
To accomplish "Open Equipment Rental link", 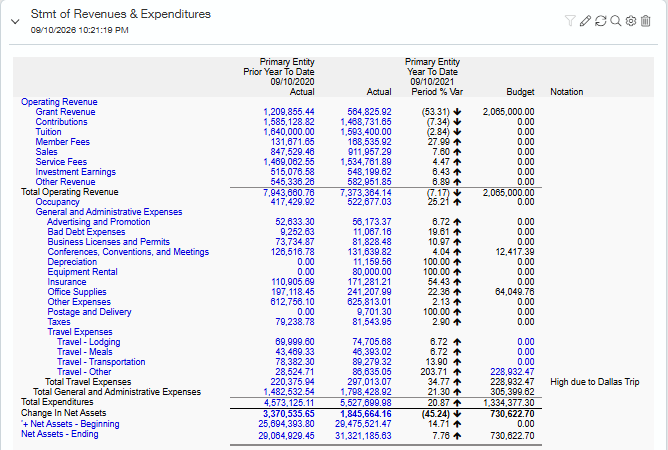I will click(x=82, y=272).
